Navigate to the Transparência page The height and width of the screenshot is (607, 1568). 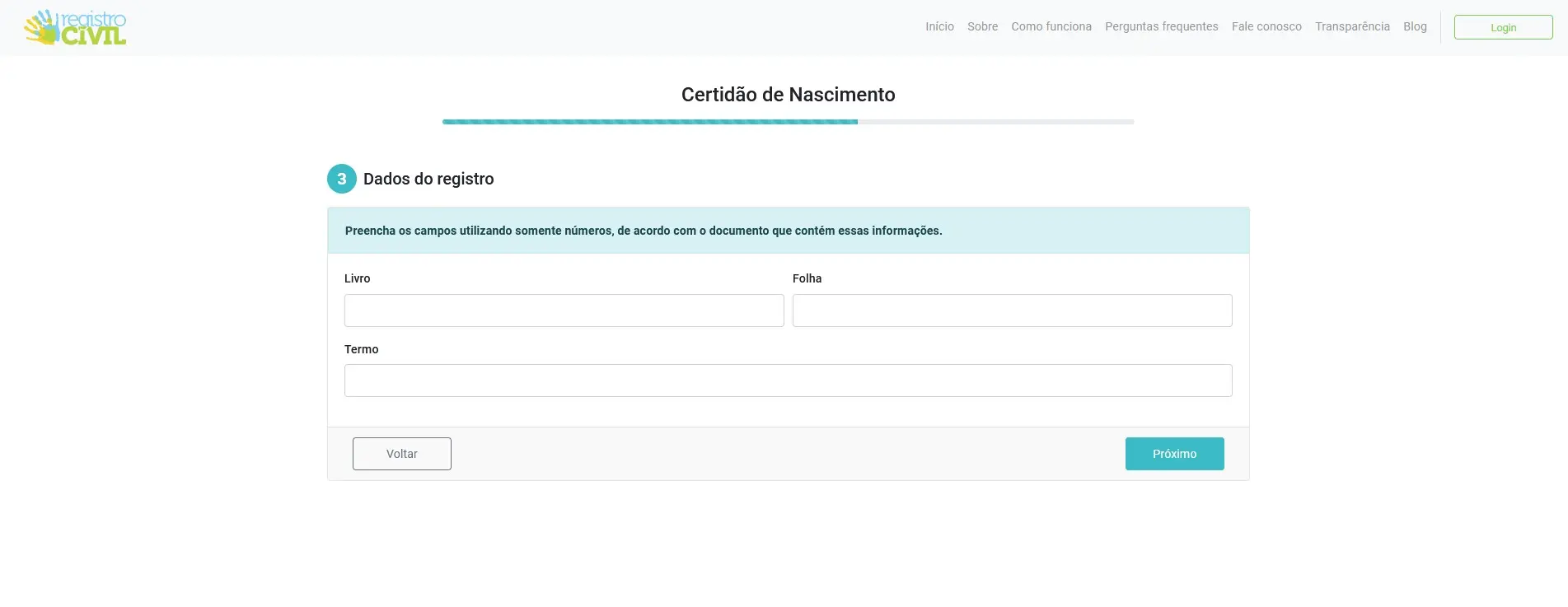[1352, 26]
